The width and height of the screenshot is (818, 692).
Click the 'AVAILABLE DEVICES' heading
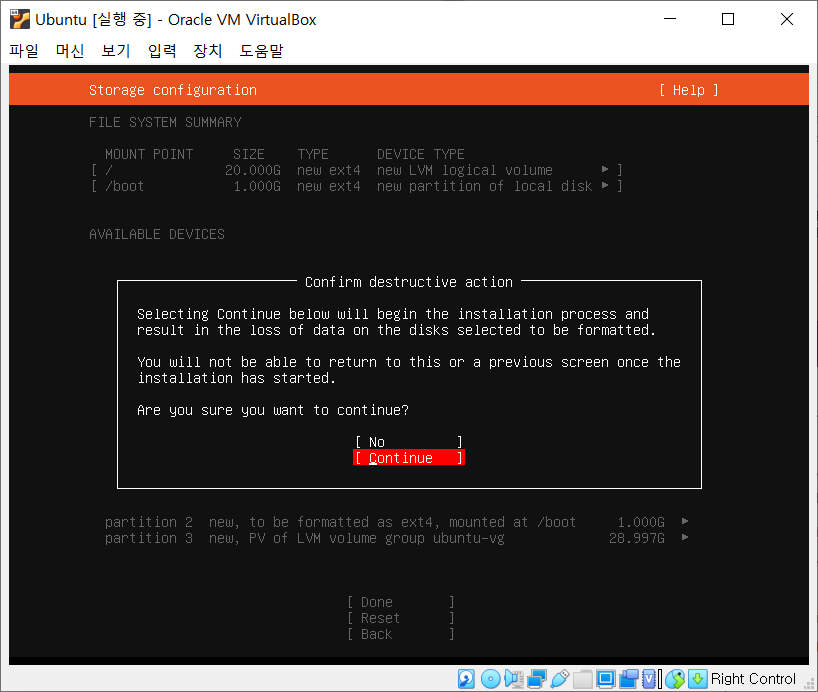tap(157, 234)
